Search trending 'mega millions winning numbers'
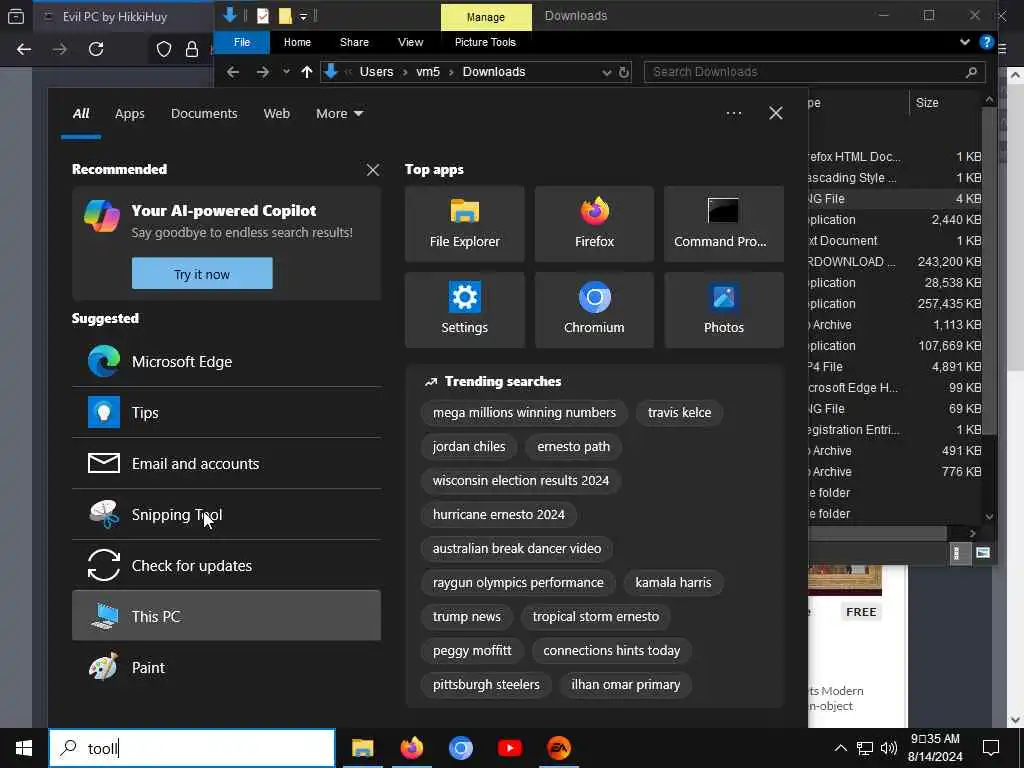1024x768 pixels. coord(524,413)
